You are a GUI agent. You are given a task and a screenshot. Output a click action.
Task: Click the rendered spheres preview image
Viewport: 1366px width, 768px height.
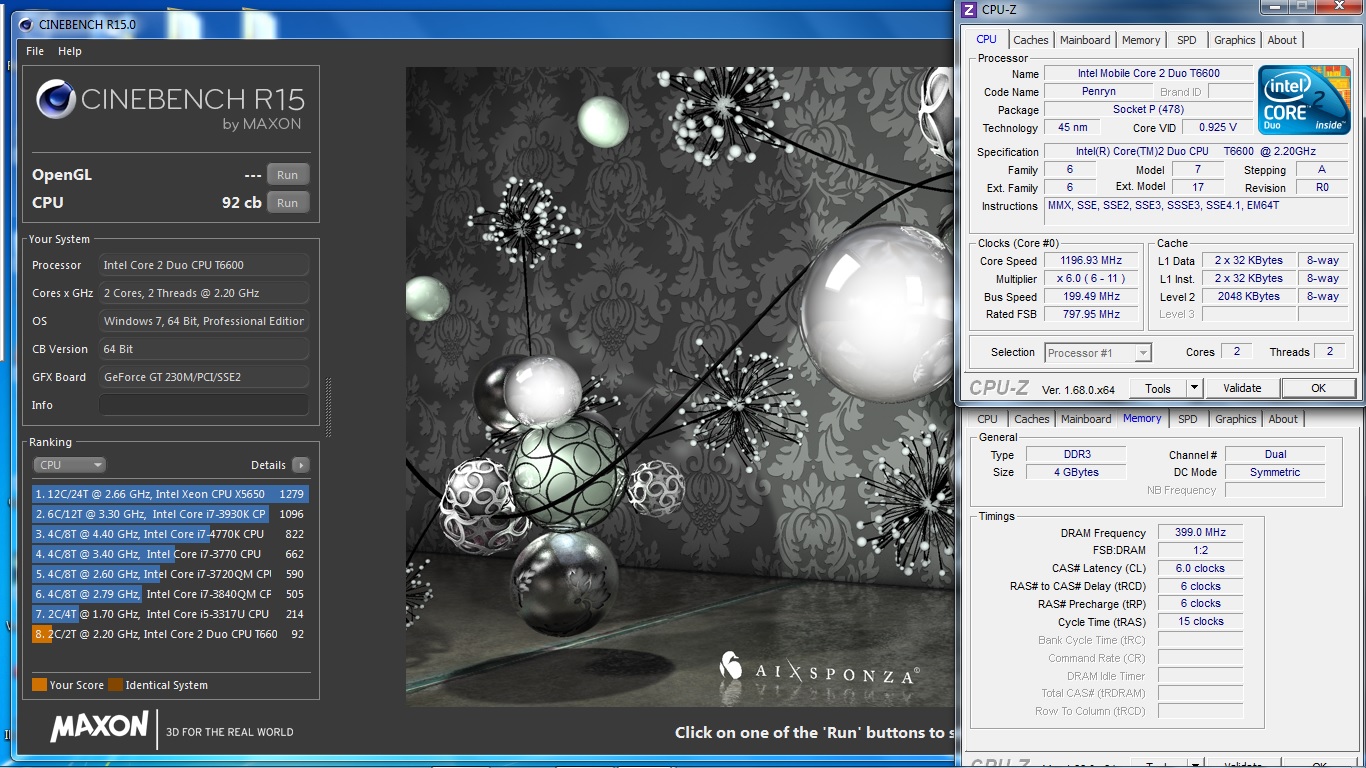tap(679, 387)
